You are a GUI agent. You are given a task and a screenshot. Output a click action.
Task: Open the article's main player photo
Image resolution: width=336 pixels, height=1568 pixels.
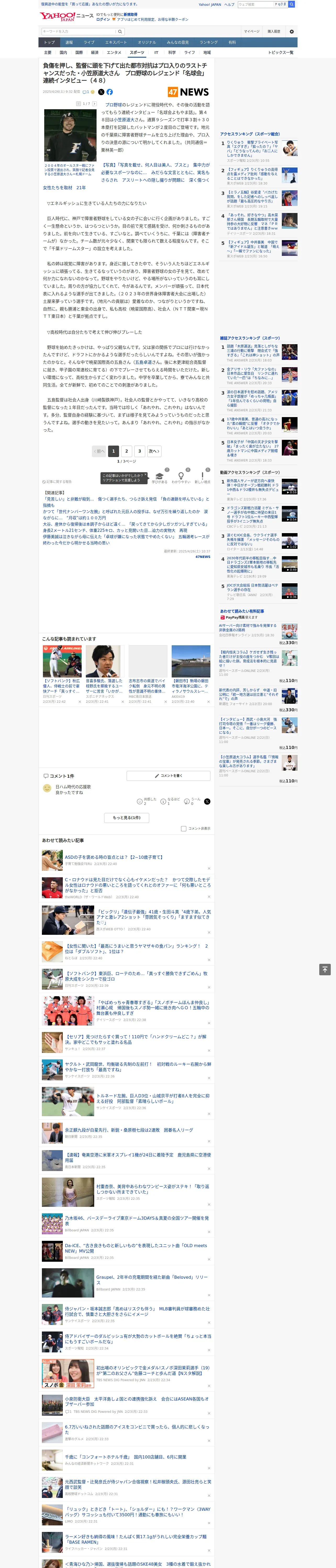[x=70, y=136]
